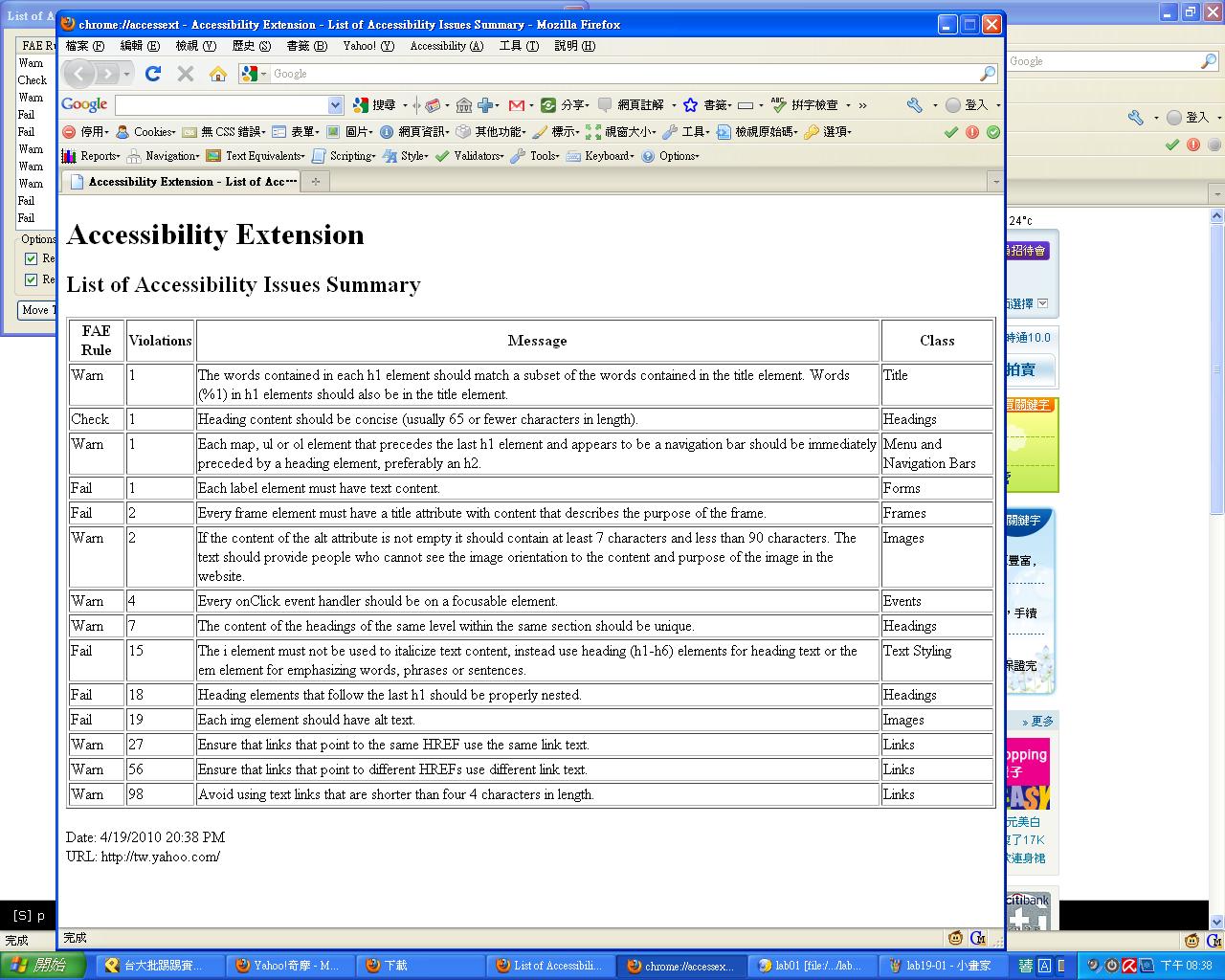Open the Navigation accessibility menu

pos(164,156)
